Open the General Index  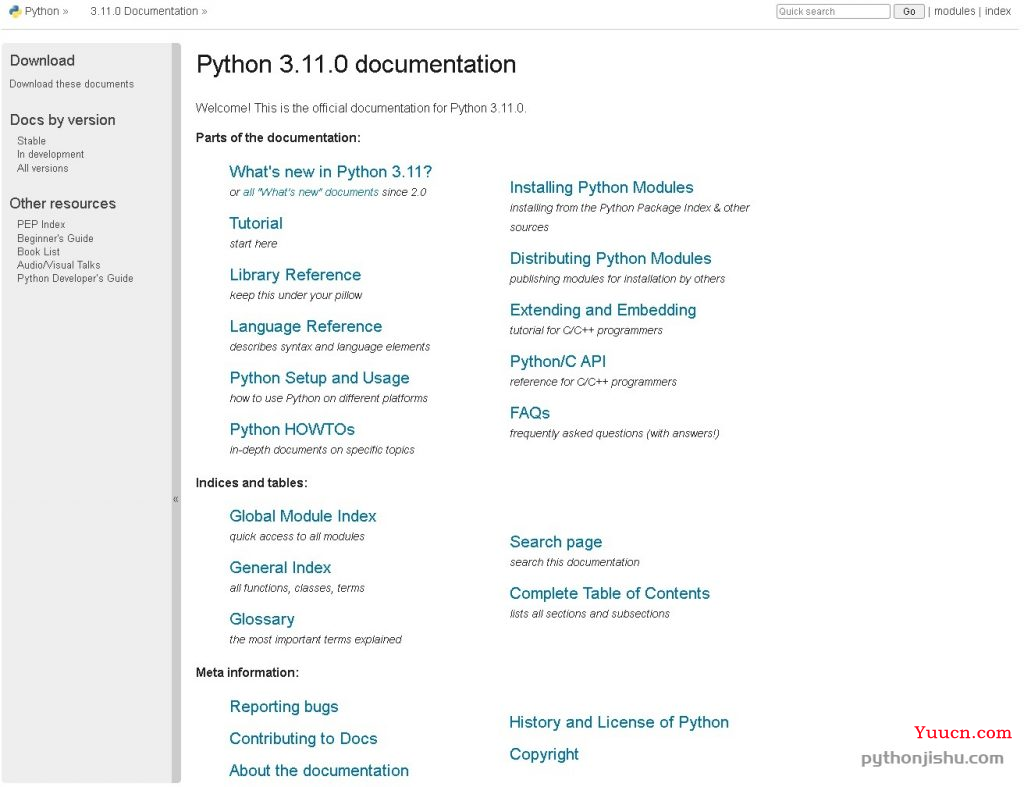pos(280,568)
